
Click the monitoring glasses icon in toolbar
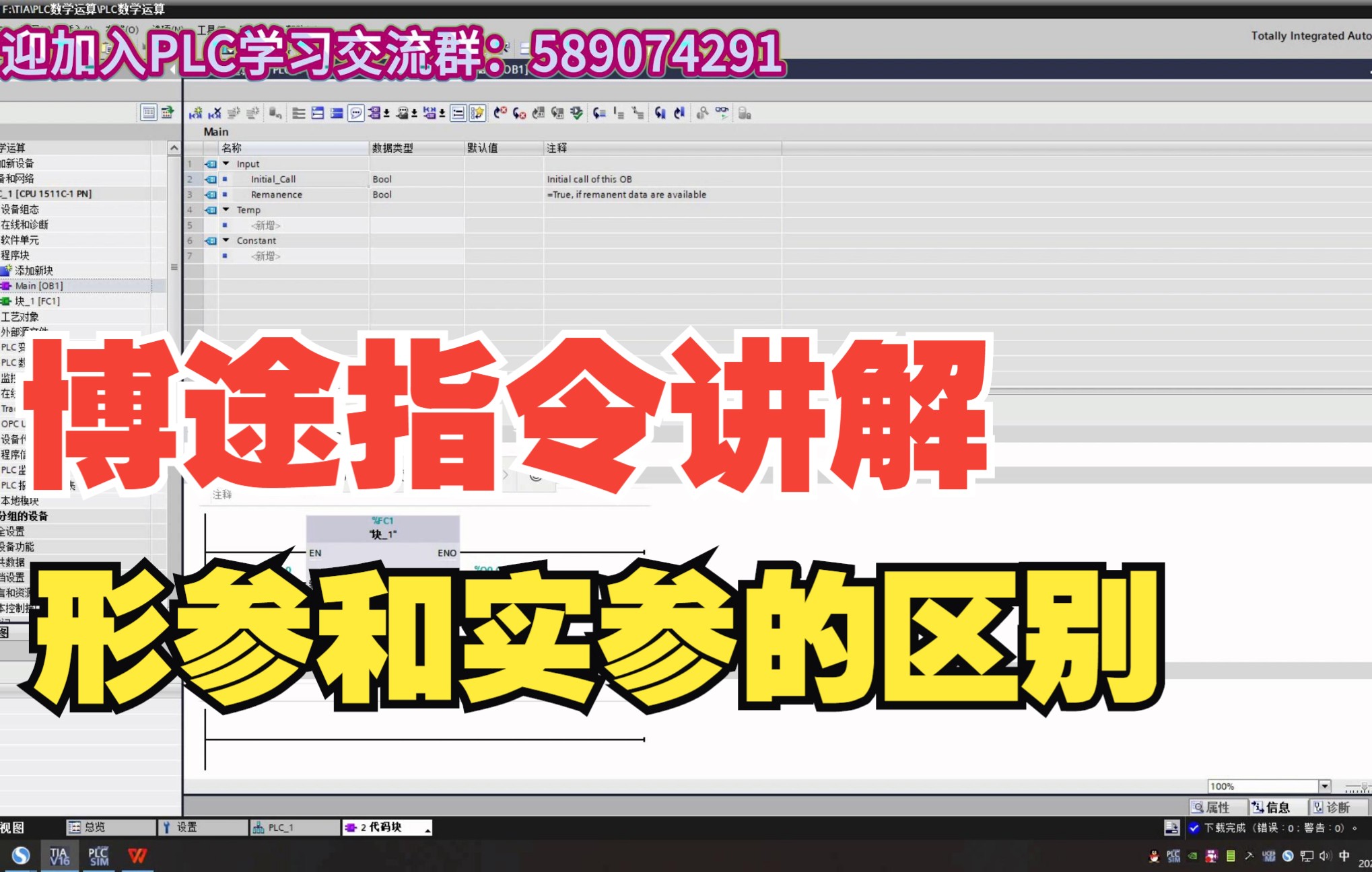[722, 112]
